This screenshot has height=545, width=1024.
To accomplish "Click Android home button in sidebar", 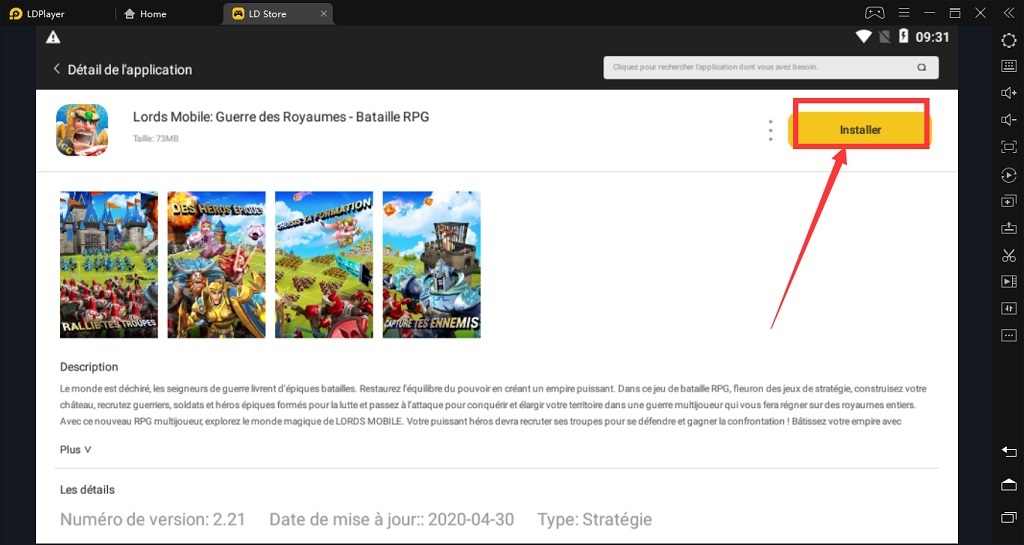I will click(1008, 484).
